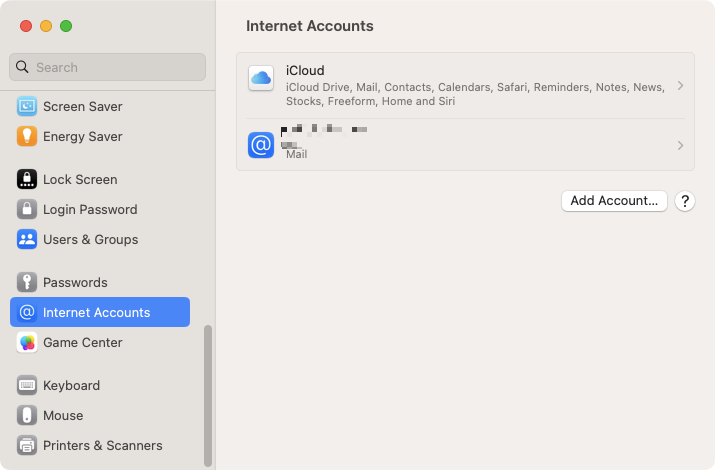The height and width of the screenshot is (470, 715).
Task: Click the Add Account… button
Action: click(x=614, y=201)
